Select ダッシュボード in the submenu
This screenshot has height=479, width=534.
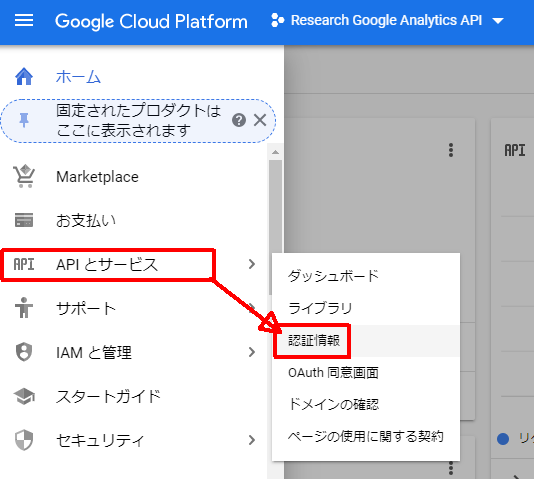click(366, 276)
